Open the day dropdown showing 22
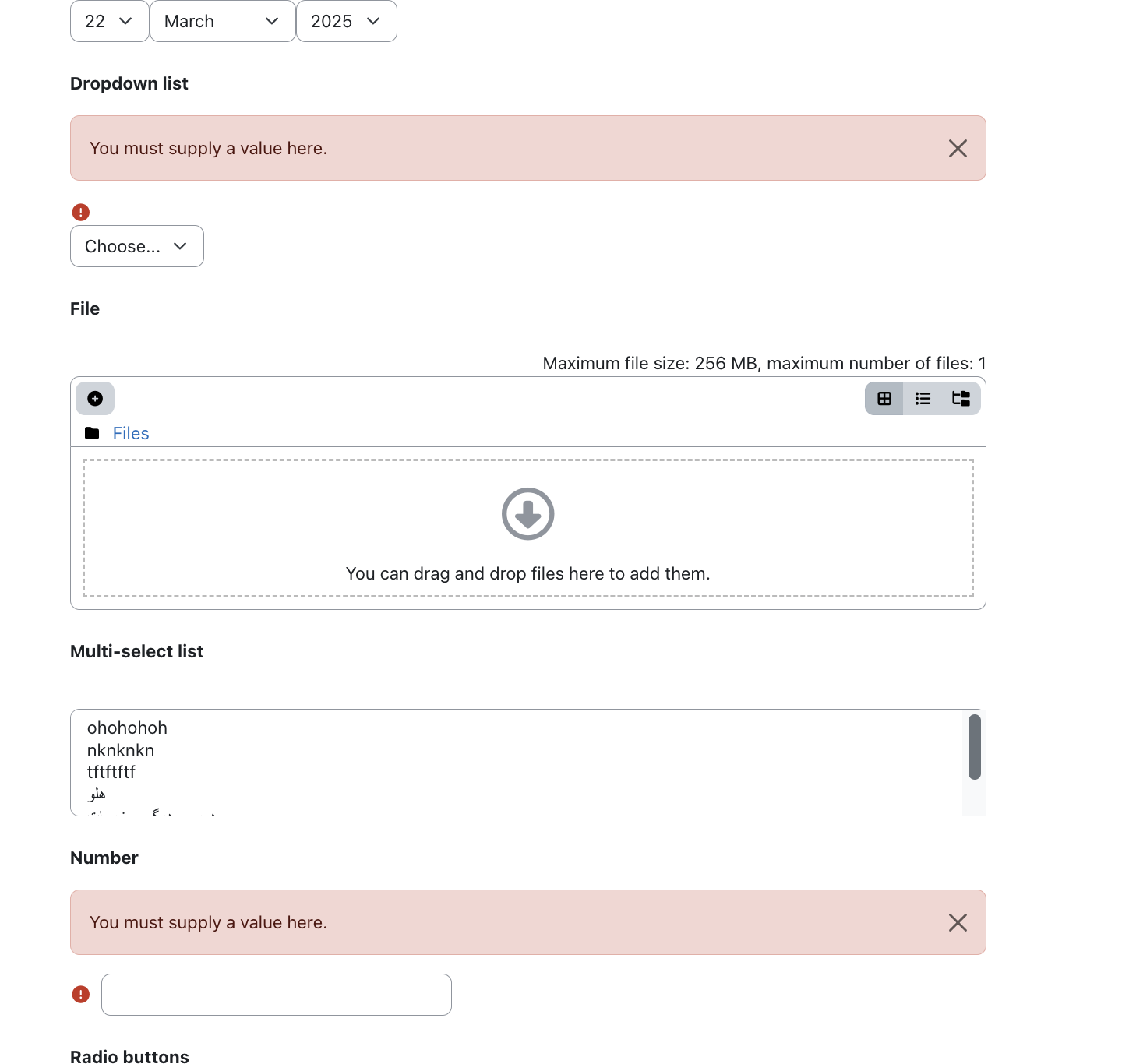The image size is (1122, 1064). 109,21
